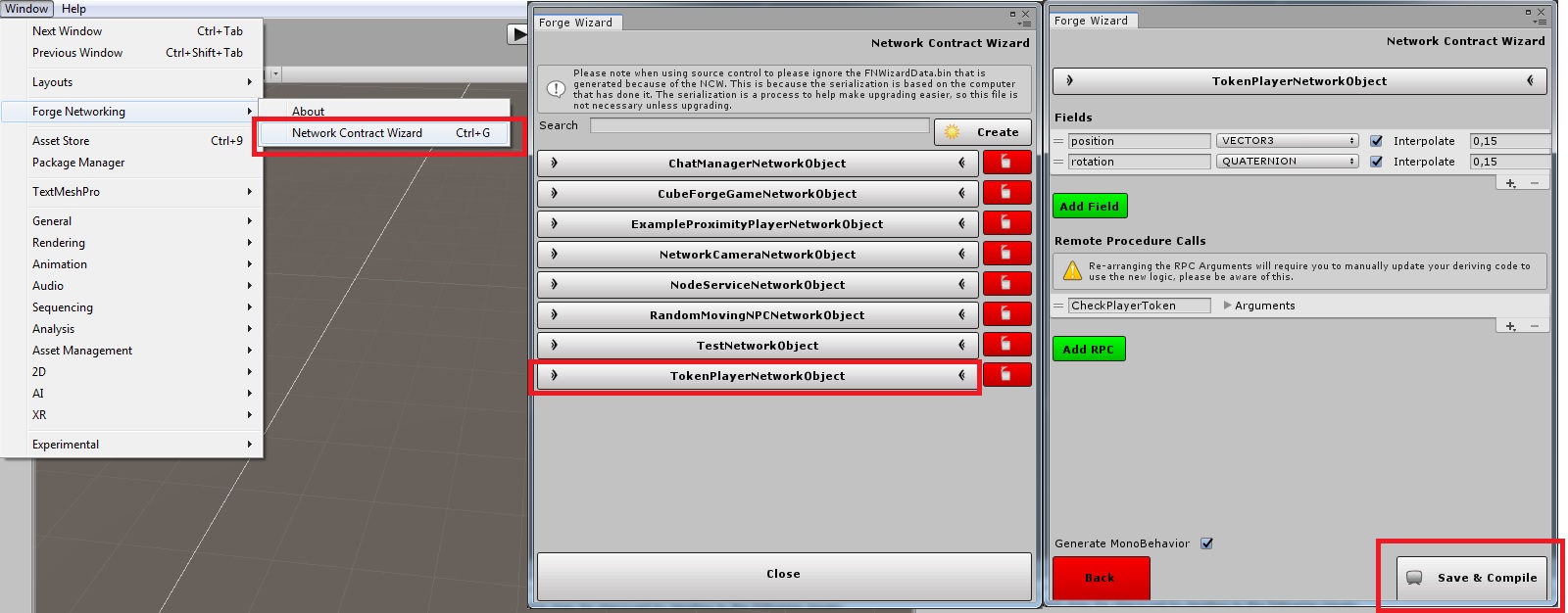Open Package Manager from the Window menu

pyautogui.click(x=132, y=163)
